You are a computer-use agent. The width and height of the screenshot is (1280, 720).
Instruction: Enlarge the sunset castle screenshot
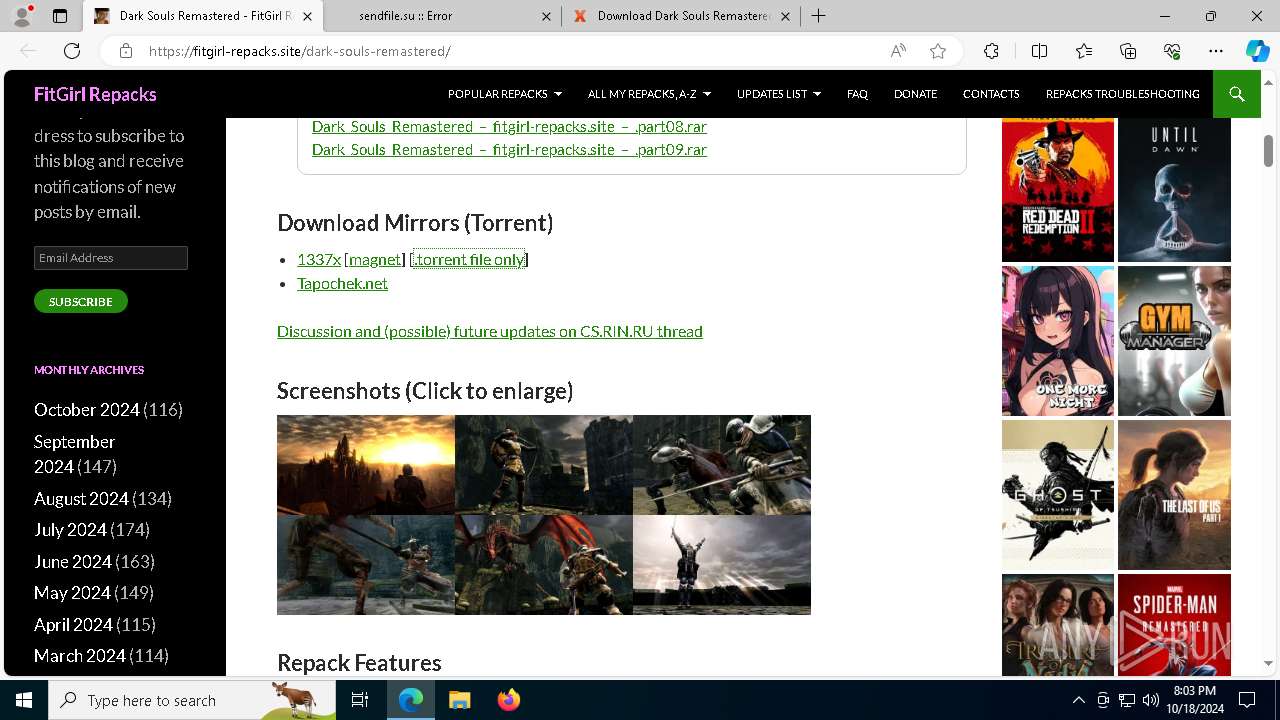[366, 465]
